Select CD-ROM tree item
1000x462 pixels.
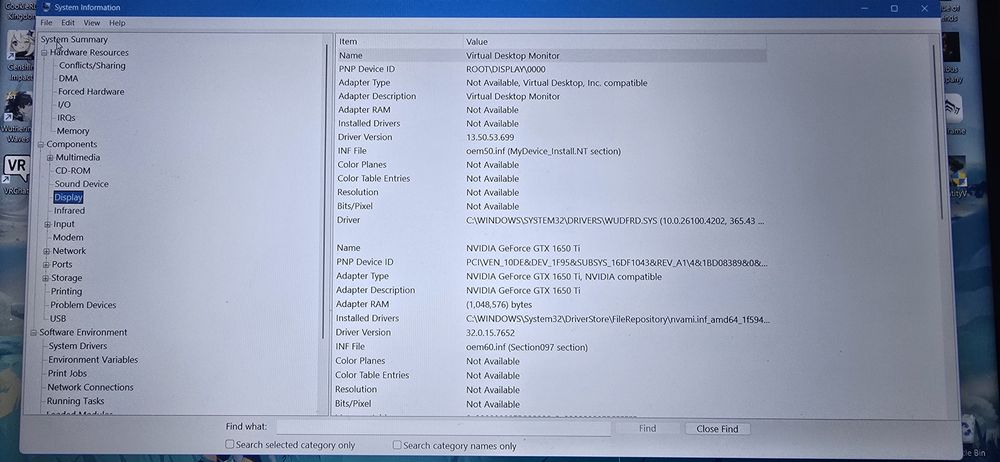click(x=73, y=171)
